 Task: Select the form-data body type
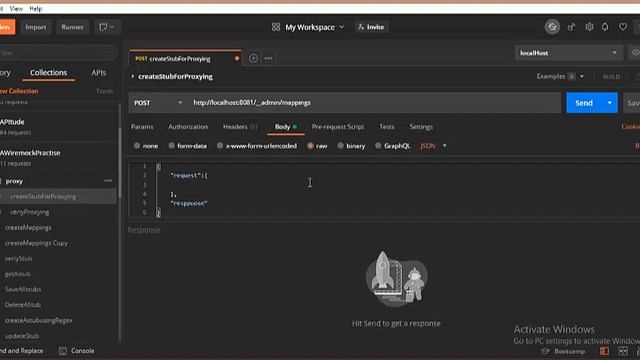(x=187, y=146)
